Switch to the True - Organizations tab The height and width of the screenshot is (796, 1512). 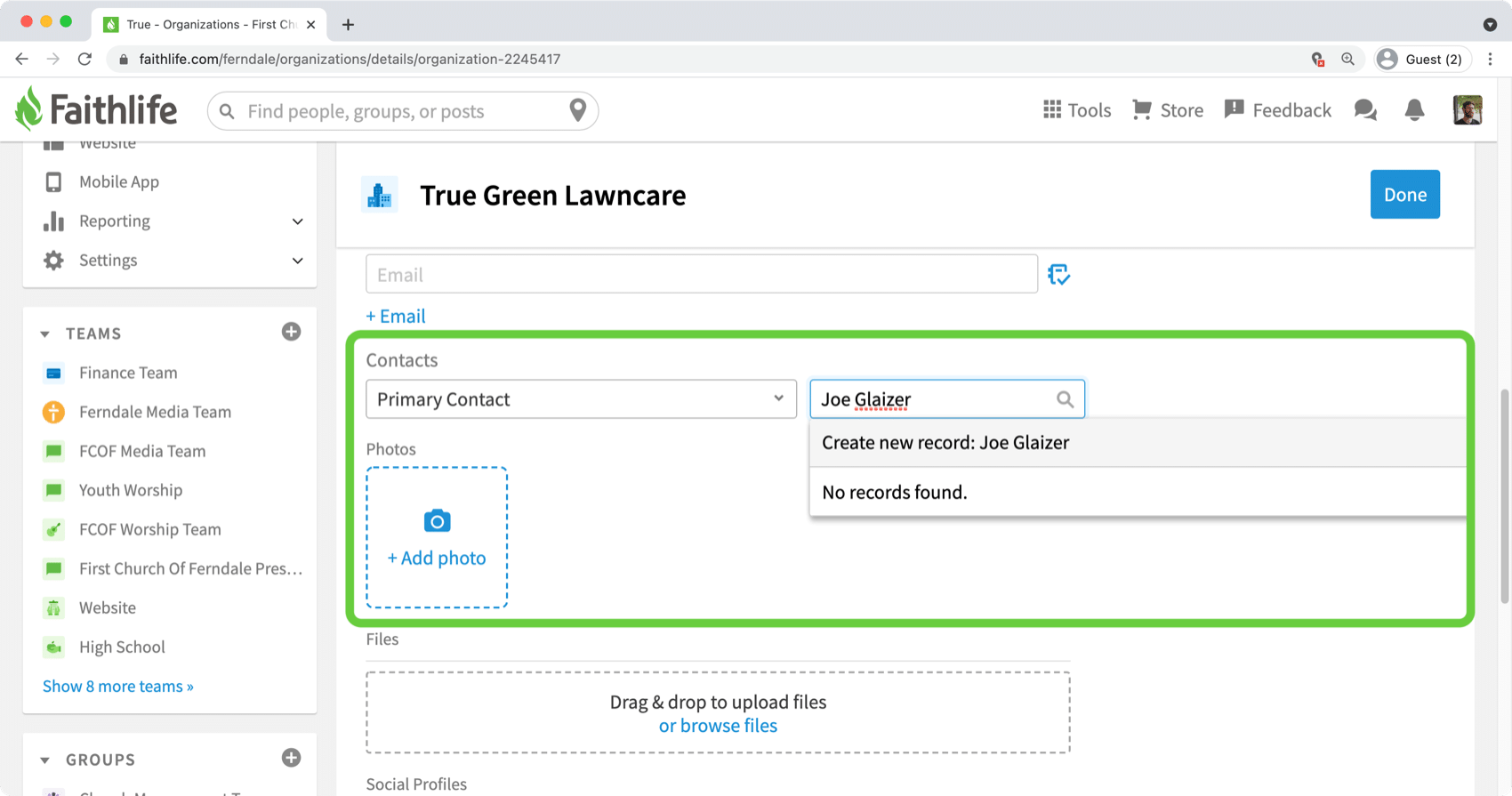pos(209,24)
